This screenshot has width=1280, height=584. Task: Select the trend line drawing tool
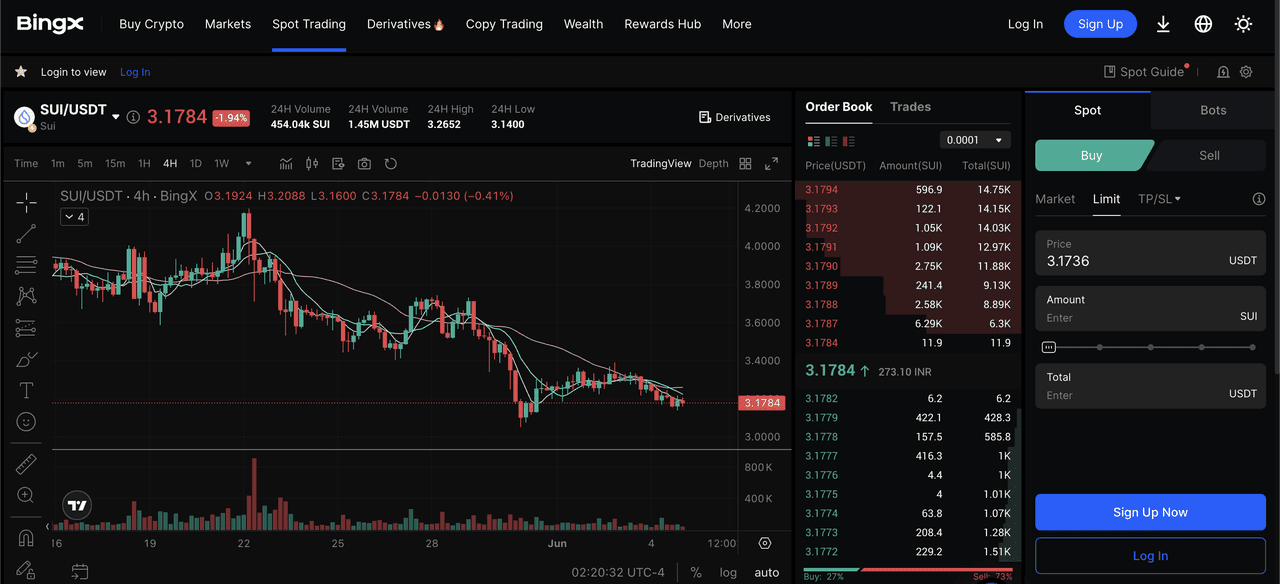click(x=26, y=233)
